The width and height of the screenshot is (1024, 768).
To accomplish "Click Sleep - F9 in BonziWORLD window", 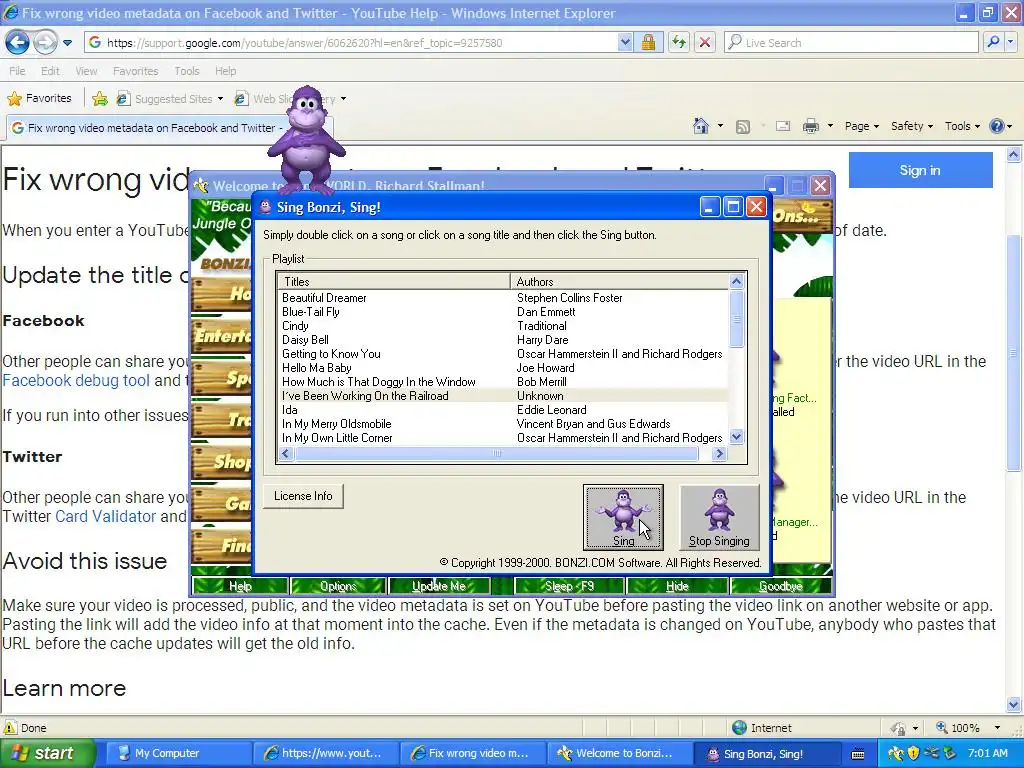I will coord(569,586).
